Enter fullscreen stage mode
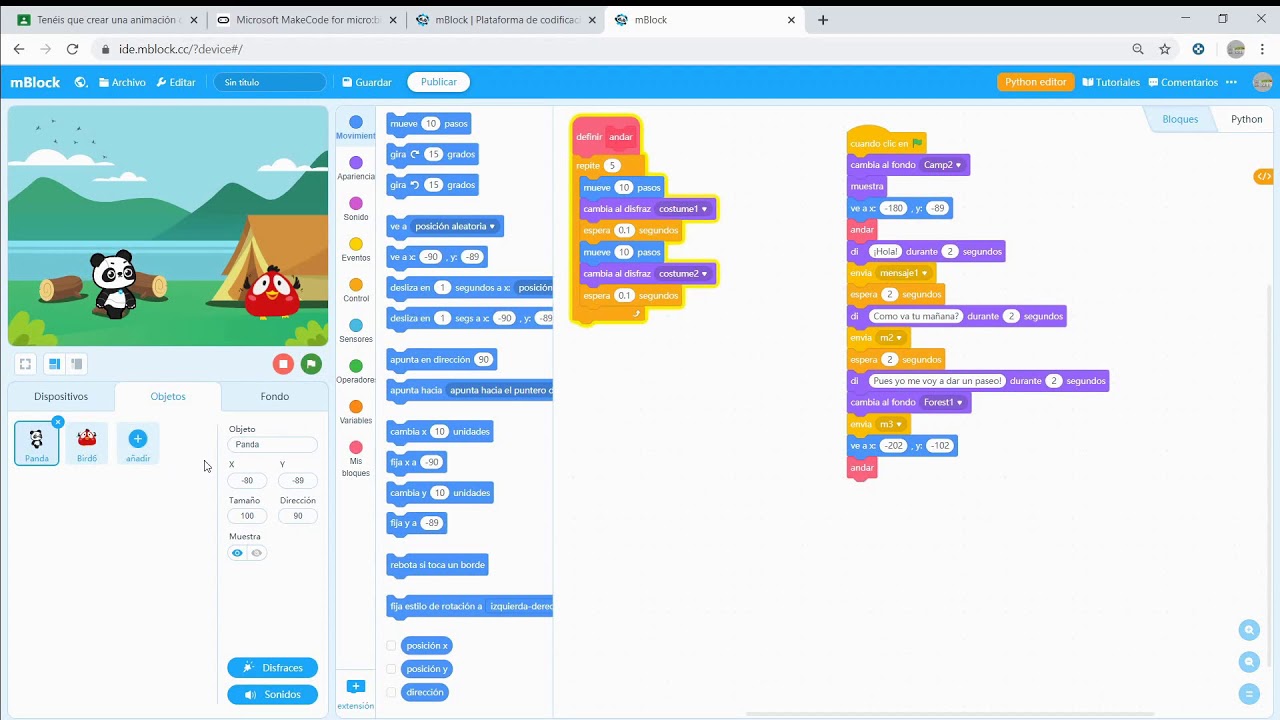 pos(26,364)
